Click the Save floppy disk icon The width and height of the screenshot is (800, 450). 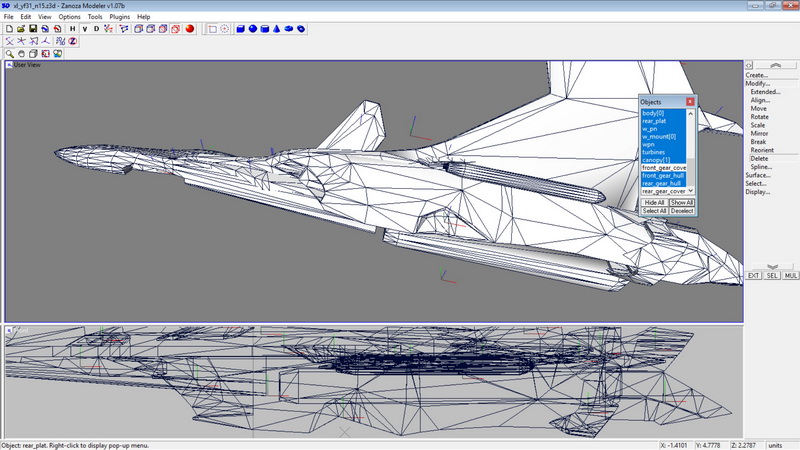tap(33, 29)
